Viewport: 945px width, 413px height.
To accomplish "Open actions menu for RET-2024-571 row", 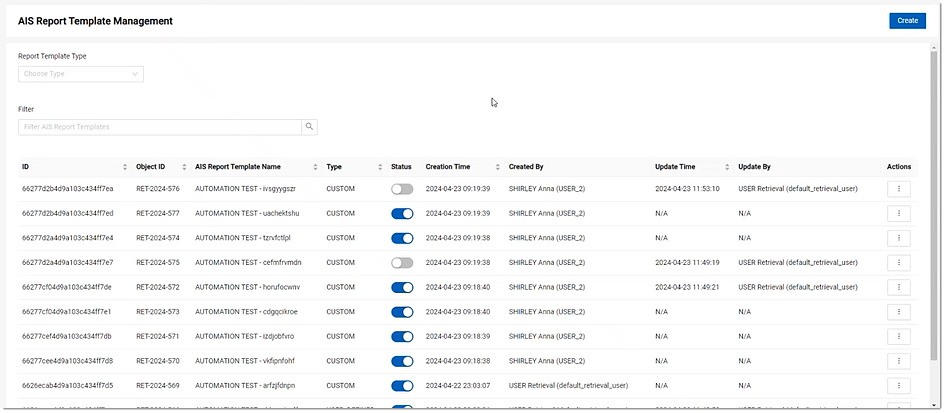I will coord(898,336).
